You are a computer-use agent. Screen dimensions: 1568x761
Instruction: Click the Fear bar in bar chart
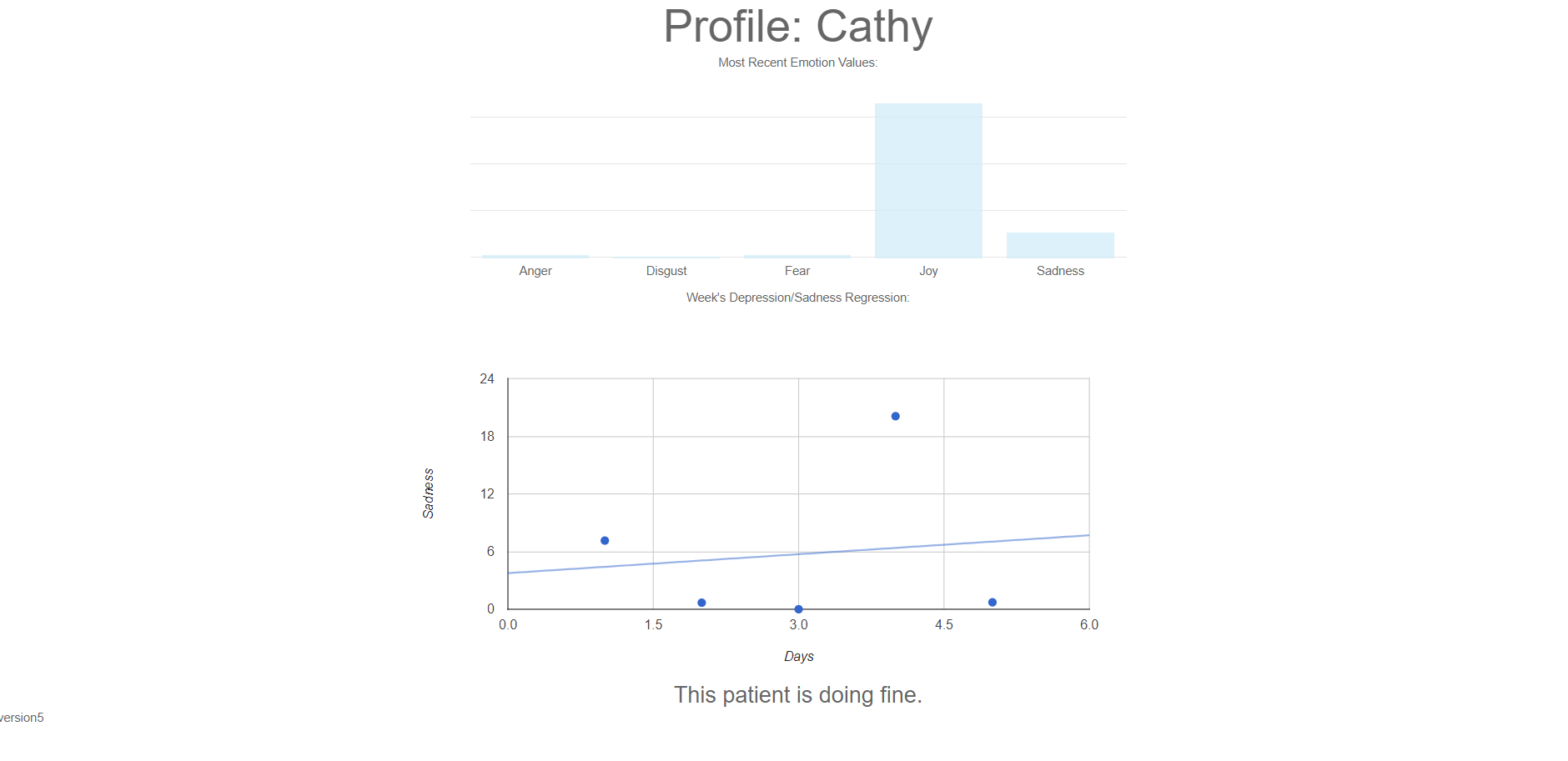797,256
